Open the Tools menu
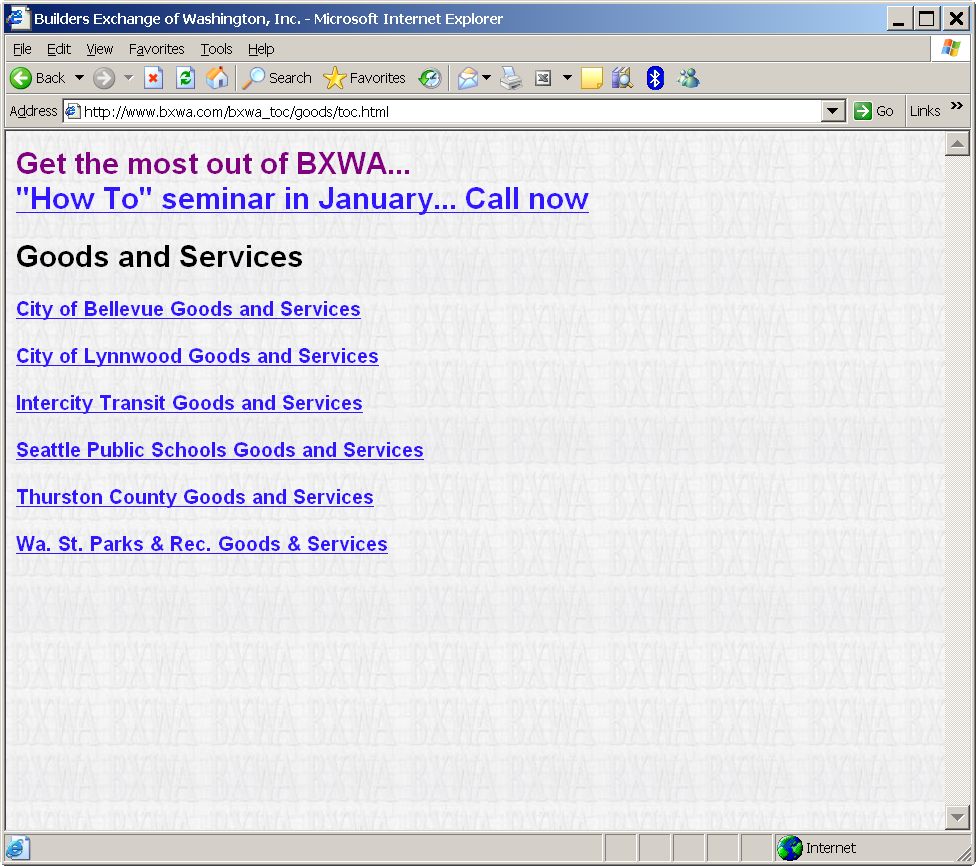 (216, 49)
